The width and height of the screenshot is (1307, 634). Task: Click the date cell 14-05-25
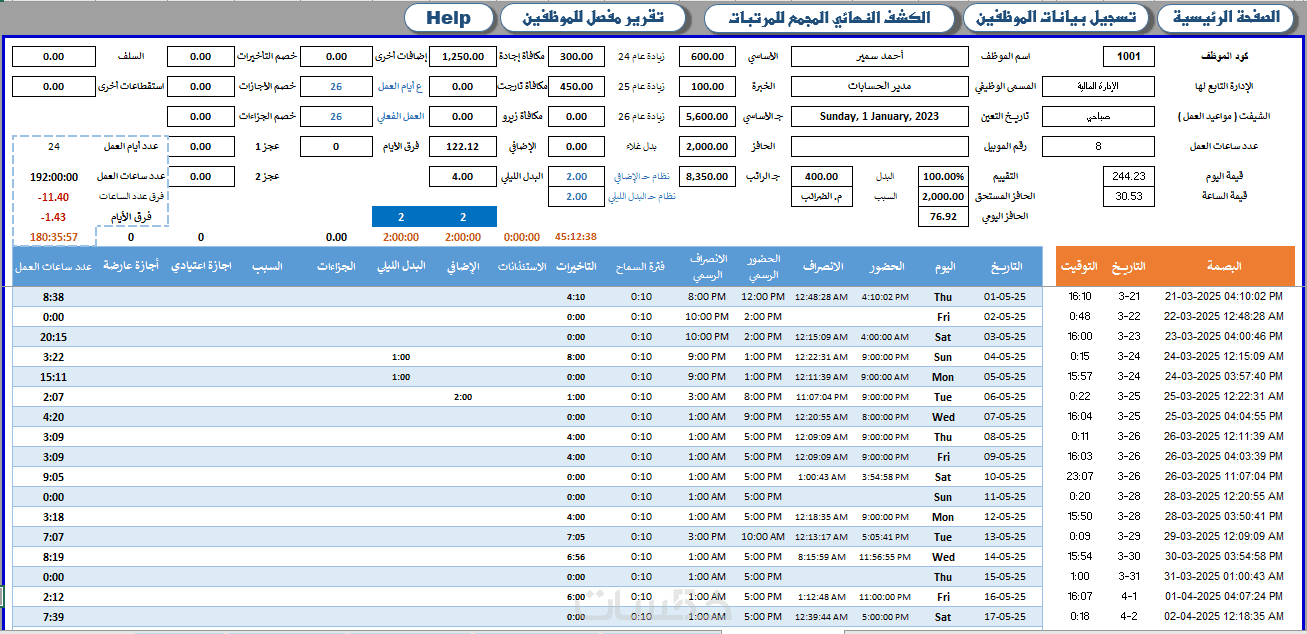(1004, 557)
